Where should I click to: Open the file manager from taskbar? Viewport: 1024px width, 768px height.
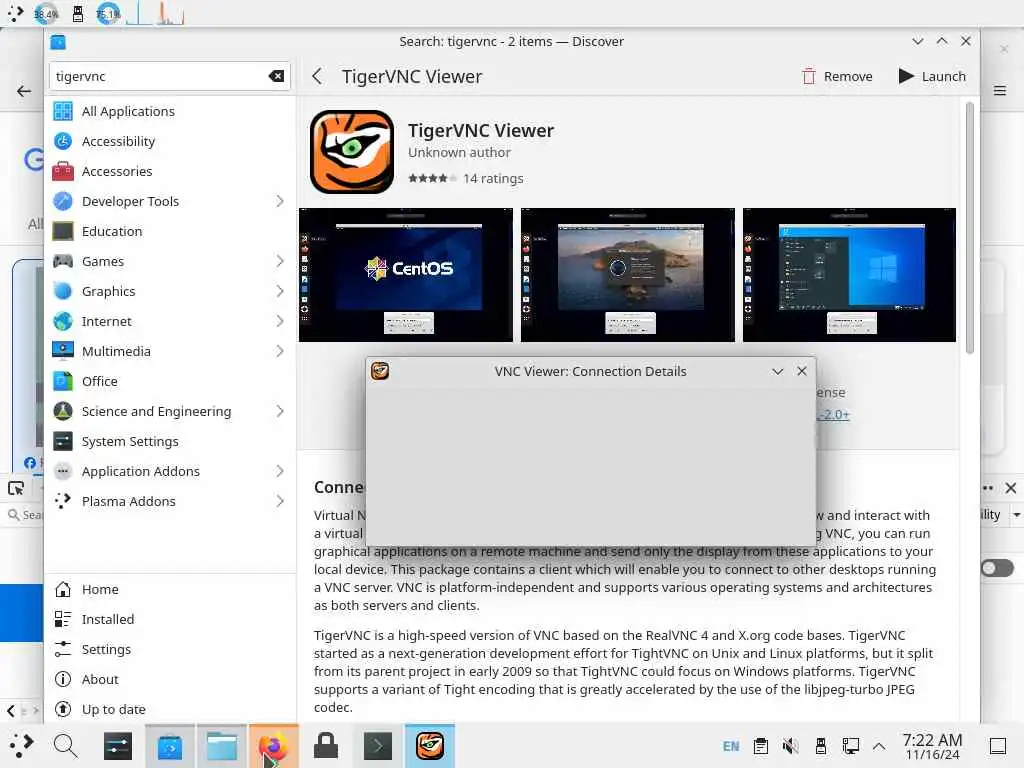pos(222,746)
